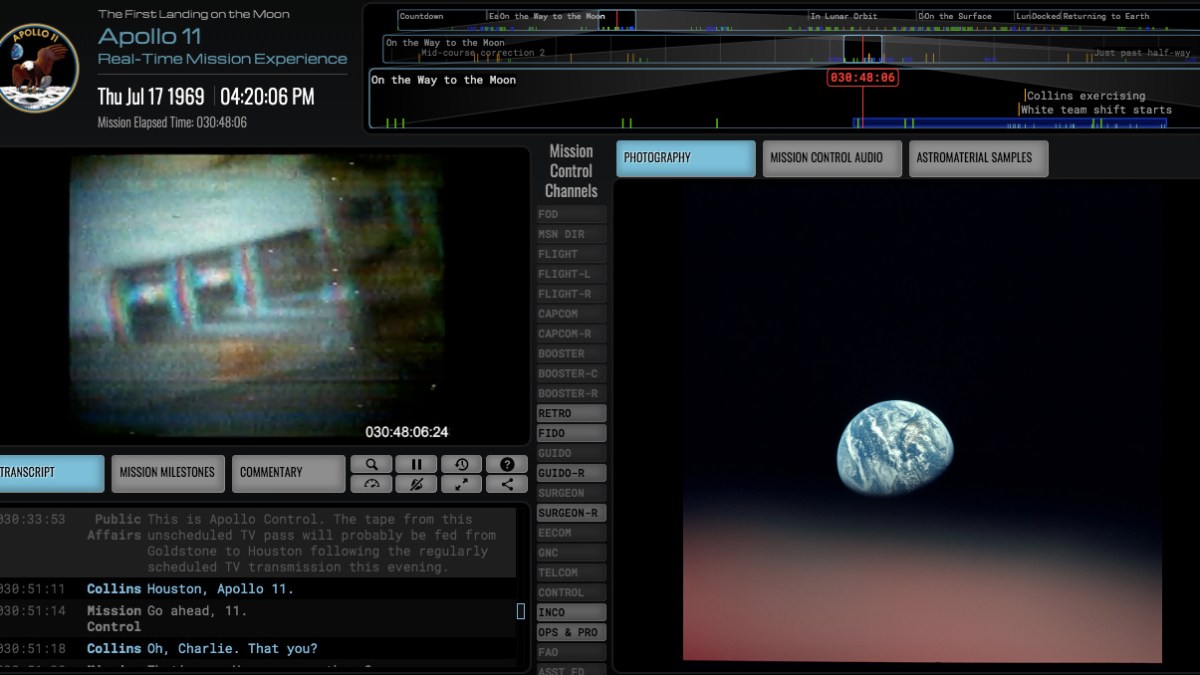Select the OPS & PRO channel
1200x675 pixels.
(571, 632)
